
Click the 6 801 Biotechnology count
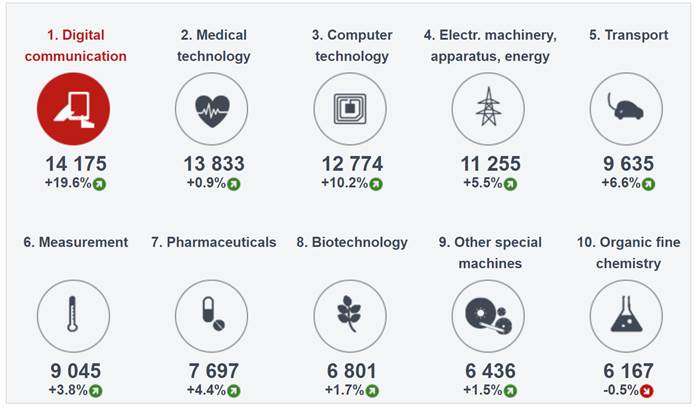(352, 371)
